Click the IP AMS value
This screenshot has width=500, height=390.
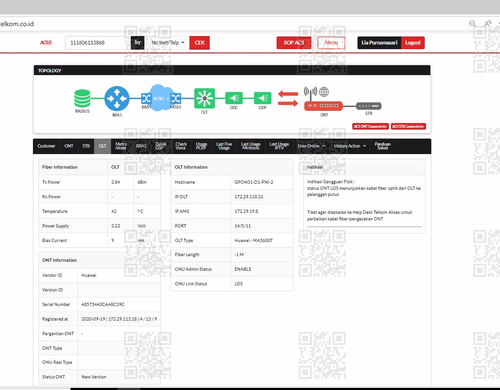(x=246, y=211)
